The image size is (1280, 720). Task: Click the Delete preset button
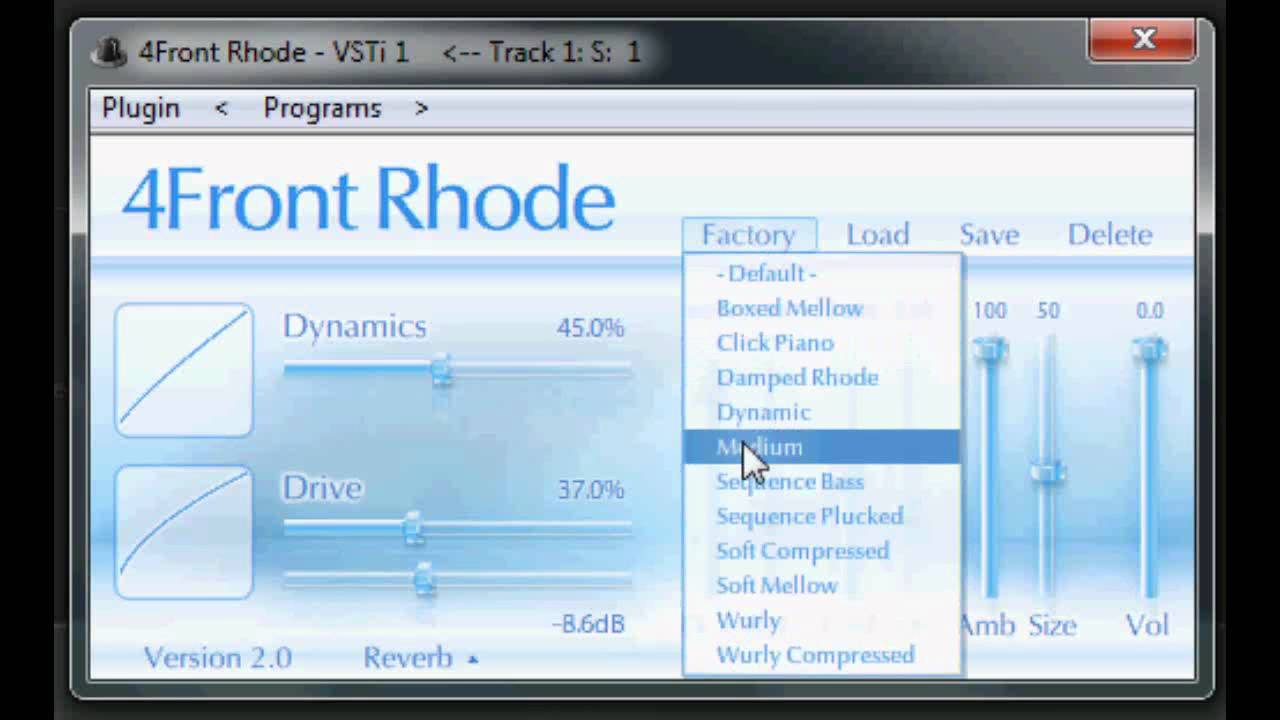[x=1110, y=235]
